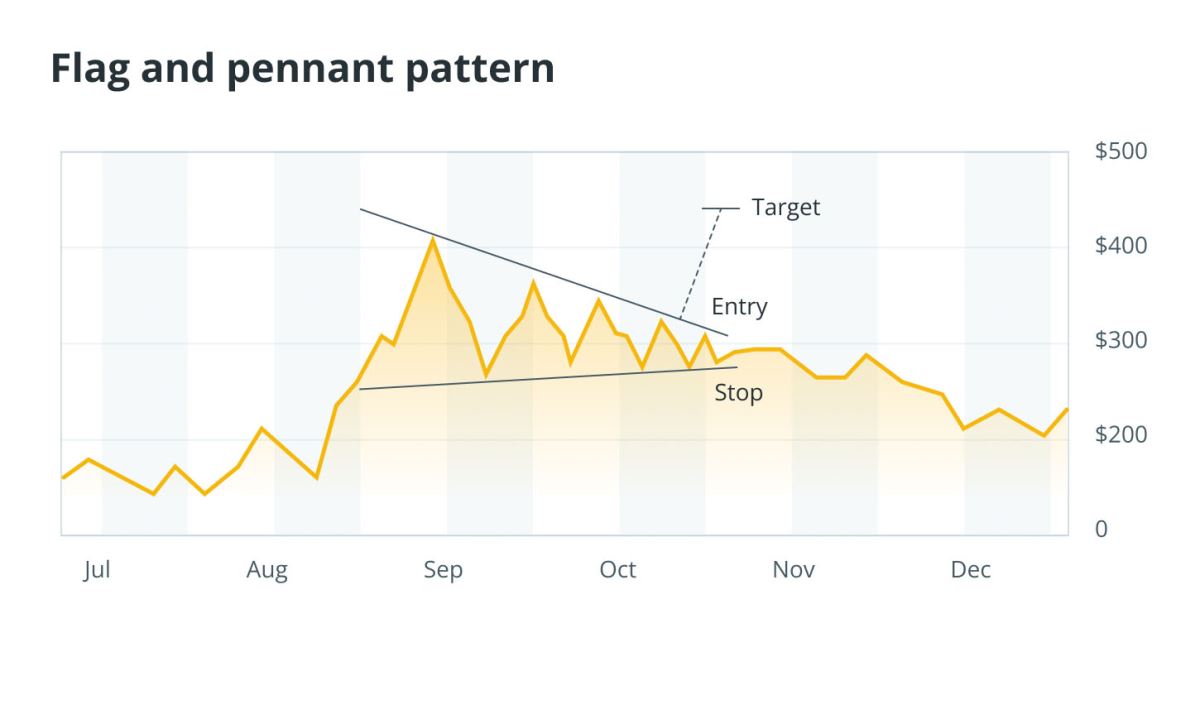Viewport: 1200px width, 714px height.
Task: Click the Dec month label
Action: coord(970,570)
